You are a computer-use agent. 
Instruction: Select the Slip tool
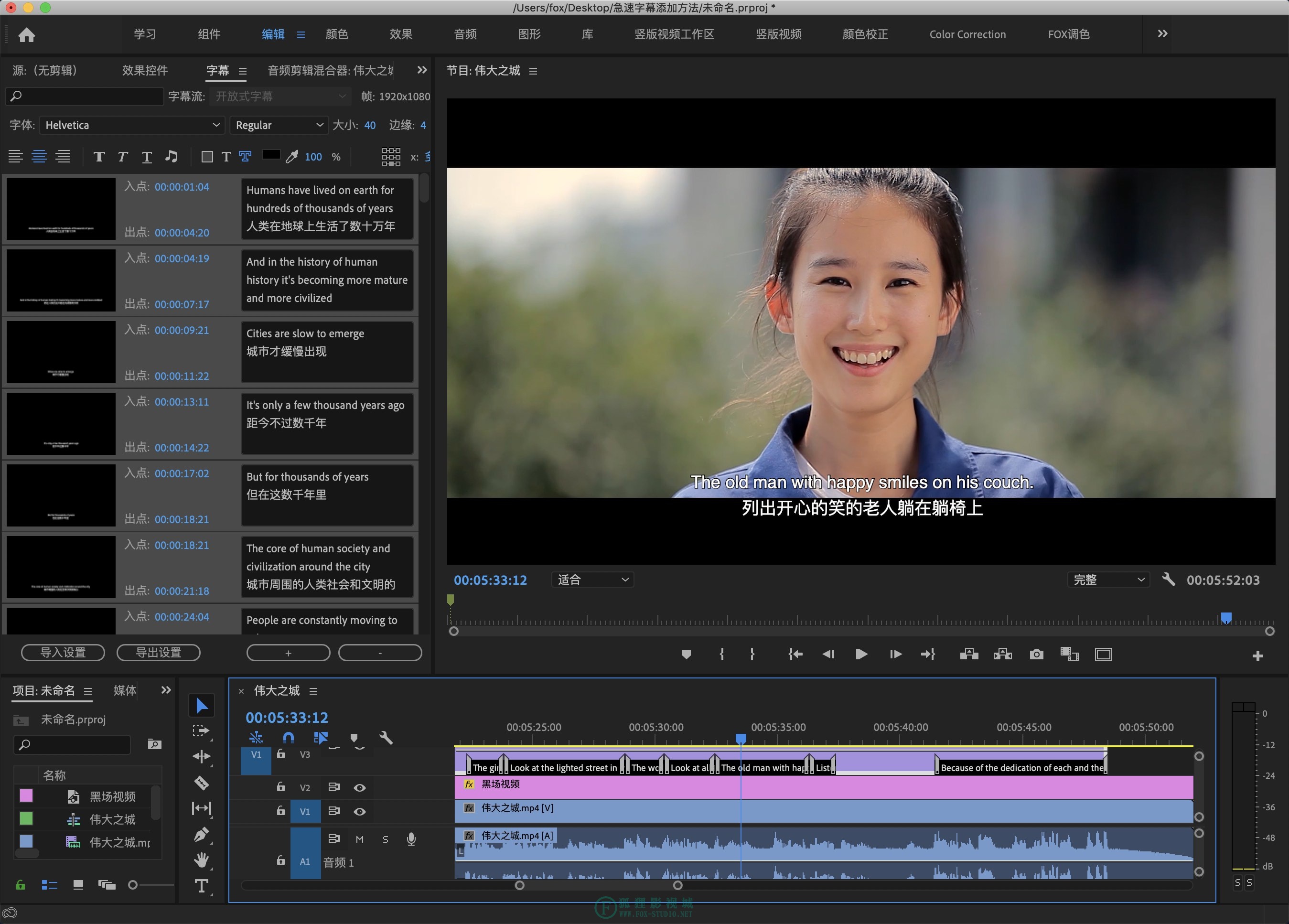tap(201, 809)
